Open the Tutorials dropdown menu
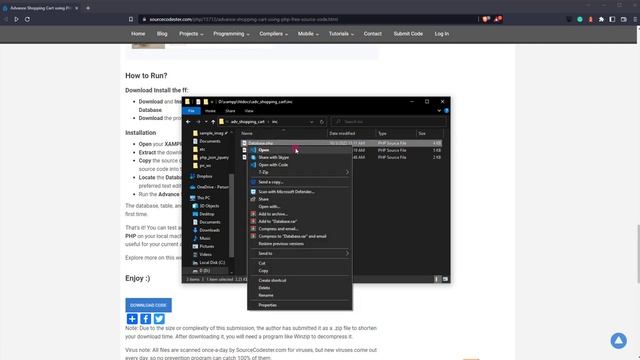Screen dimensions: 640x360 (341, 34)
